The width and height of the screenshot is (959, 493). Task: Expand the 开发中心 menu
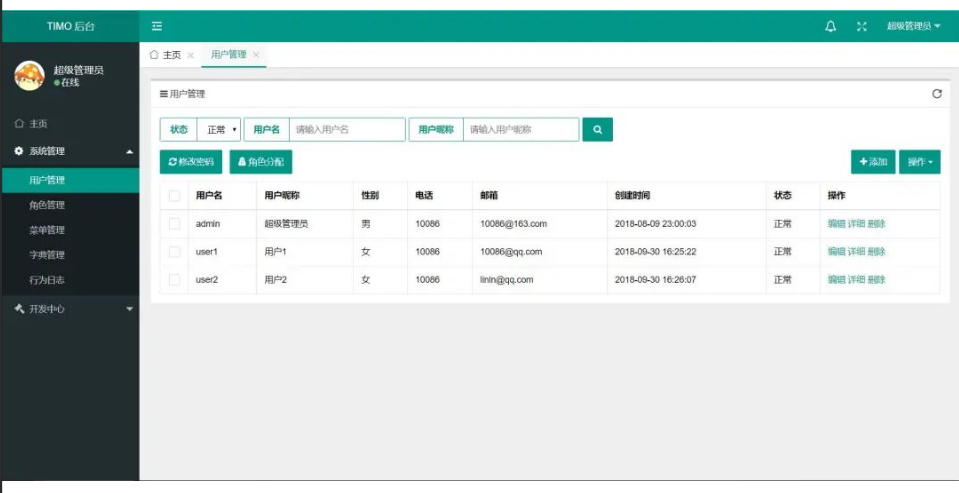(70, 309)
